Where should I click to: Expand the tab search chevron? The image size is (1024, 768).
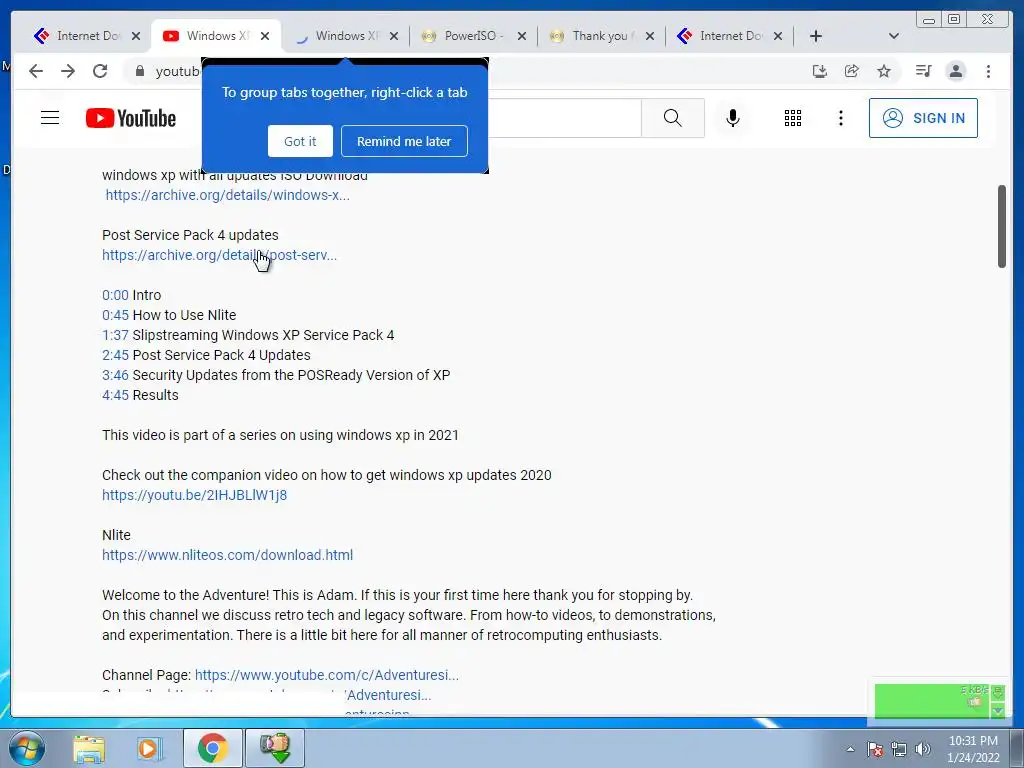point(894,36)
